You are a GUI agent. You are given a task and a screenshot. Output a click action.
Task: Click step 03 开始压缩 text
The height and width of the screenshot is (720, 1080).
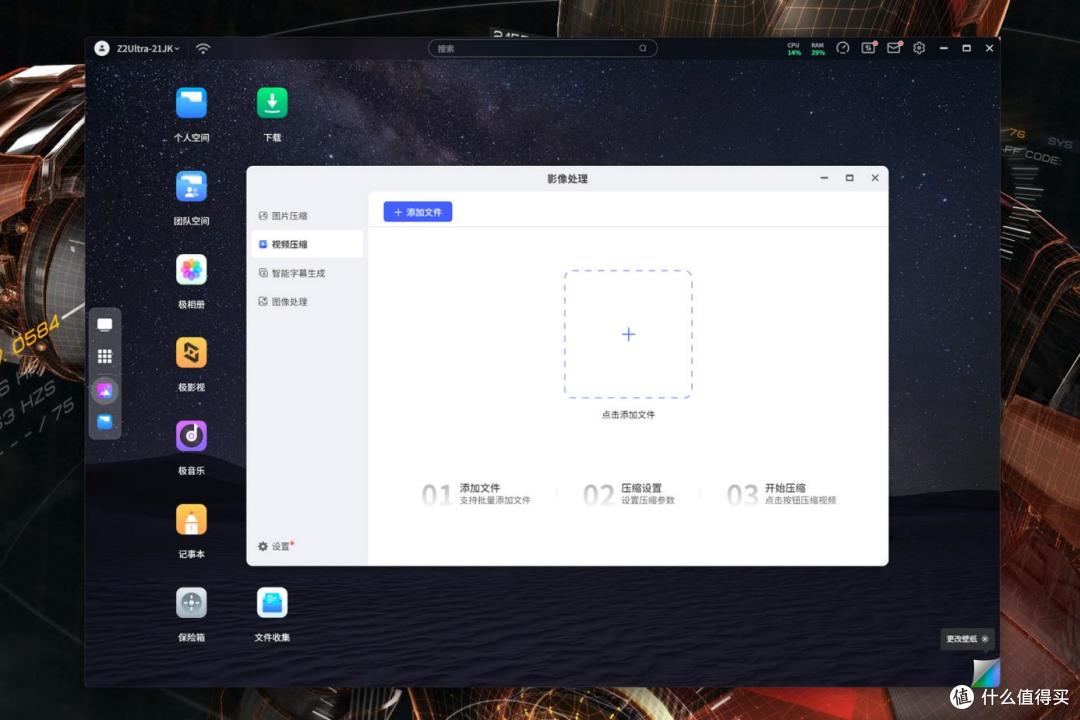coord(785,488)
